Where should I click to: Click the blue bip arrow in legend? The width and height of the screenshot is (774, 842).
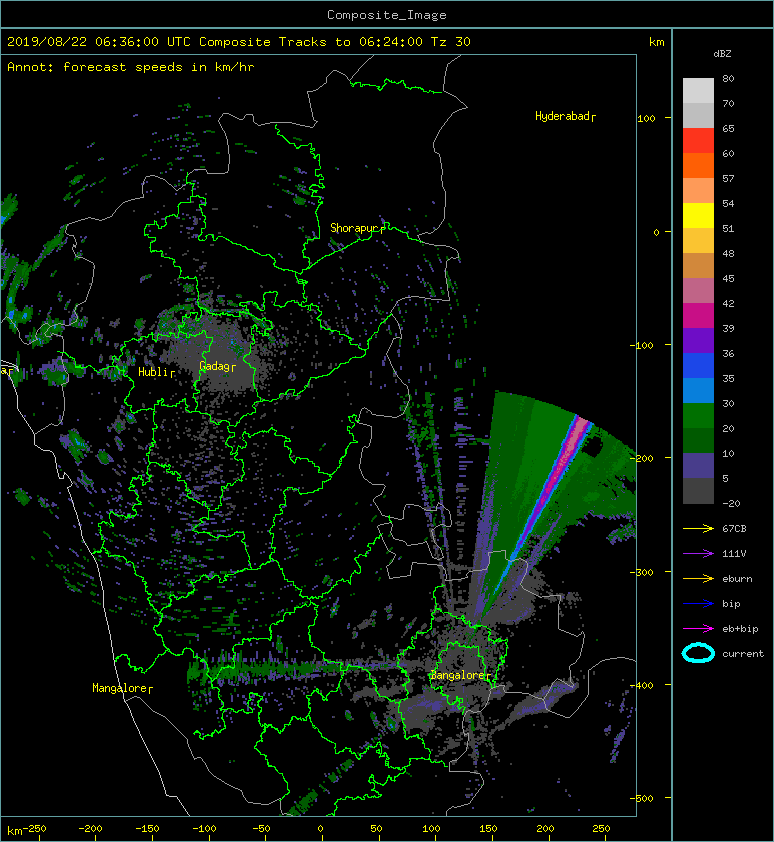(x=698, y=604)
